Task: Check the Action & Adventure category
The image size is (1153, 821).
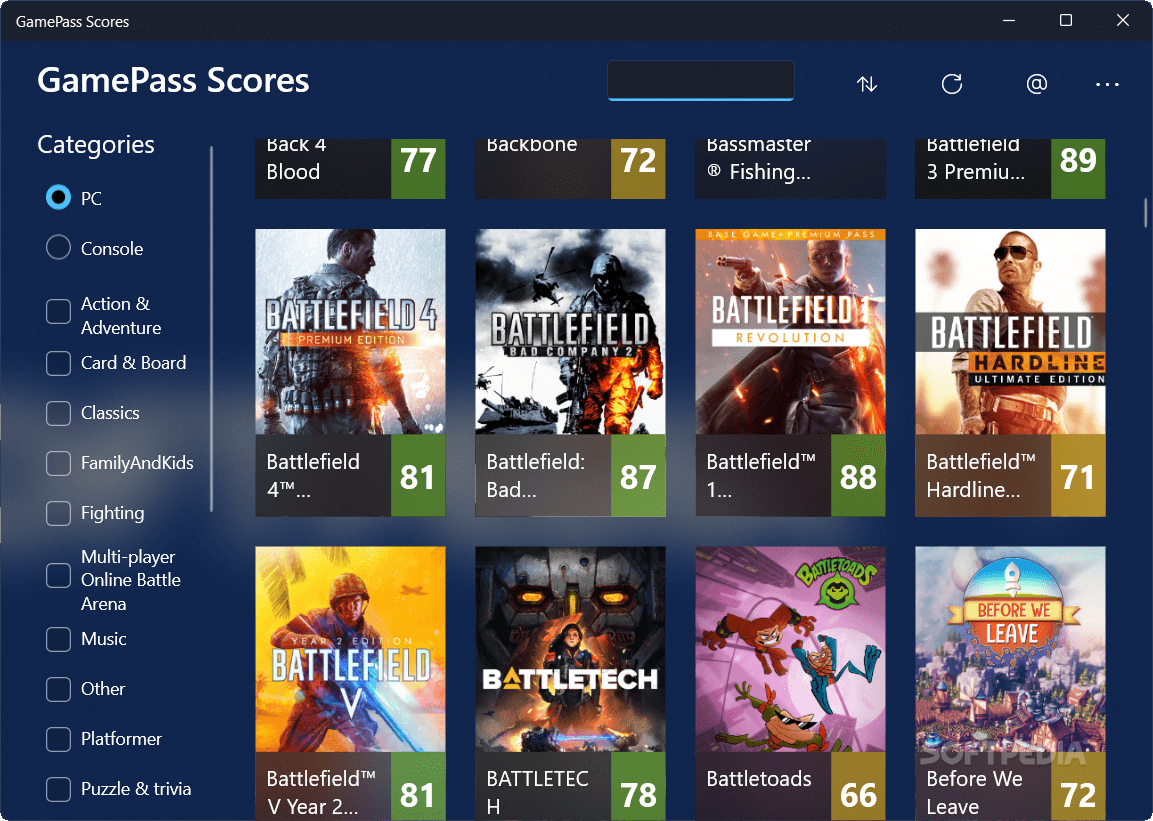Action: click(58, 312)
